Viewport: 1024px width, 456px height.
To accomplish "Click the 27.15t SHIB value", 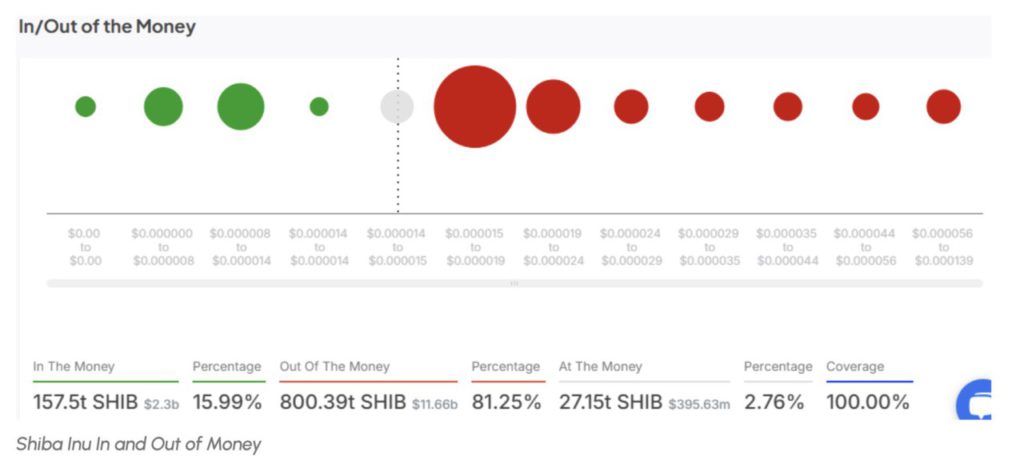I will [610, 402].
